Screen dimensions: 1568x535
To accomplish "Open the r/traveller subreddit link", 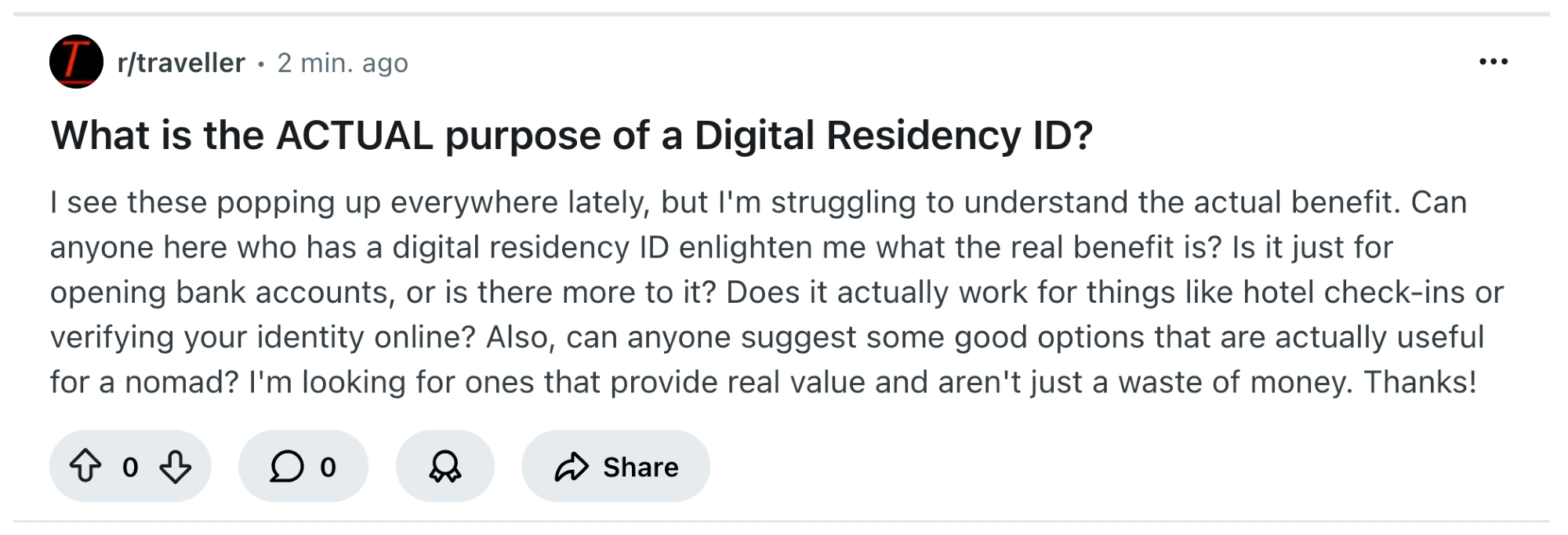I will click(181, 63).
